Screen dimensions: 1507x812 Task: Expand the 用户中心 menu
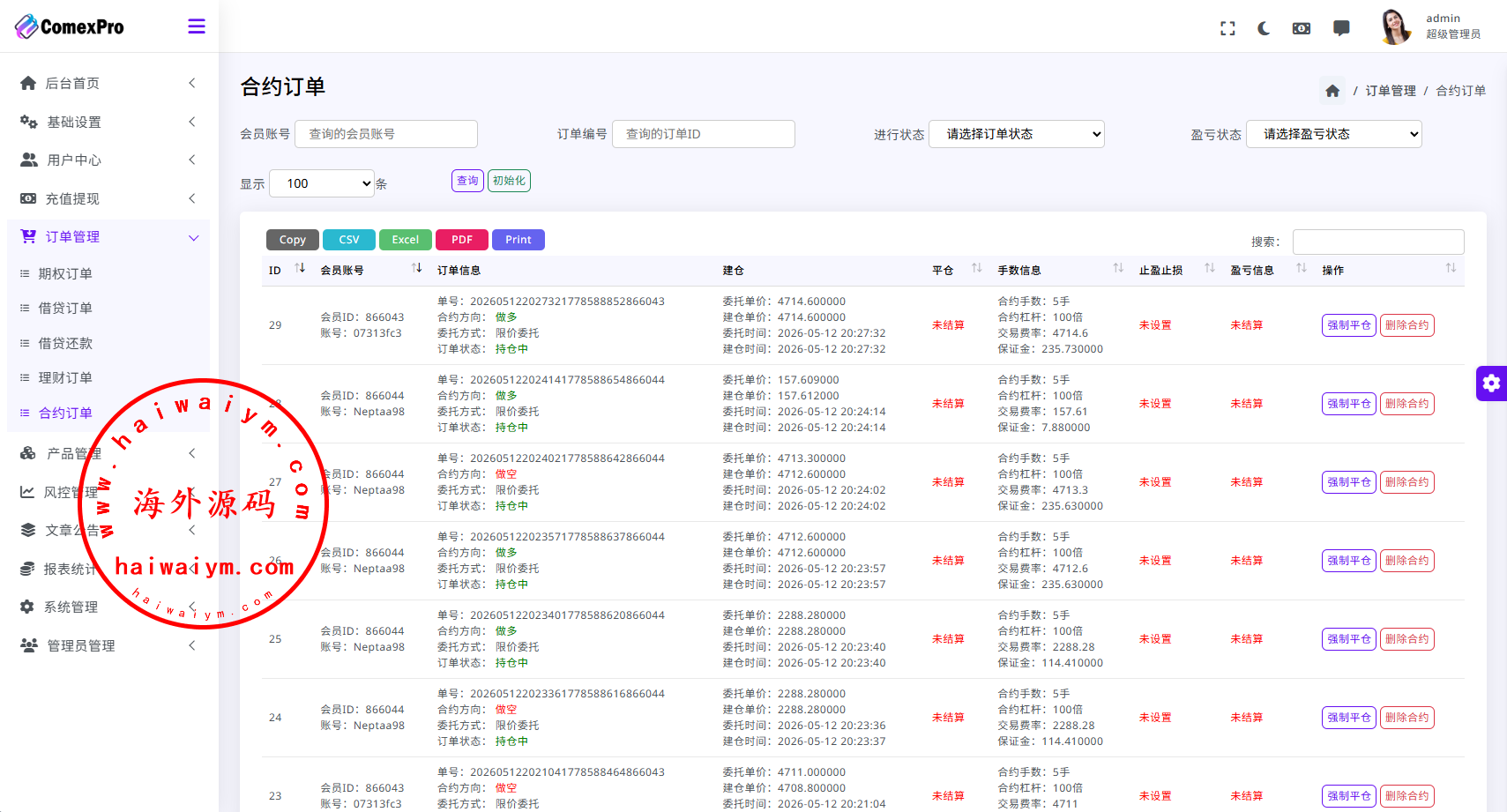[x=191, y=160]
